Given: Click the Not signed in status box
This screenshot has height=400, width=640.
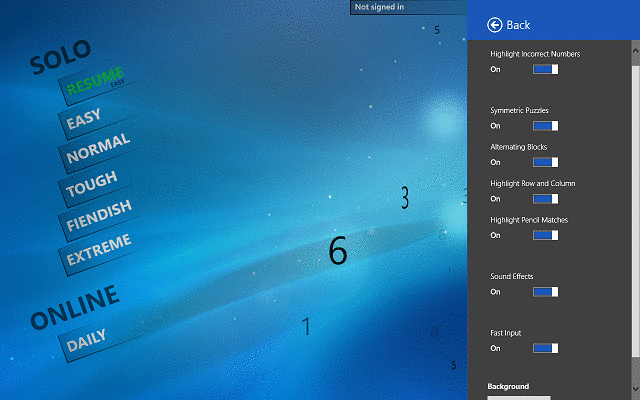Looking at the screenshot, I should point(409,7).
